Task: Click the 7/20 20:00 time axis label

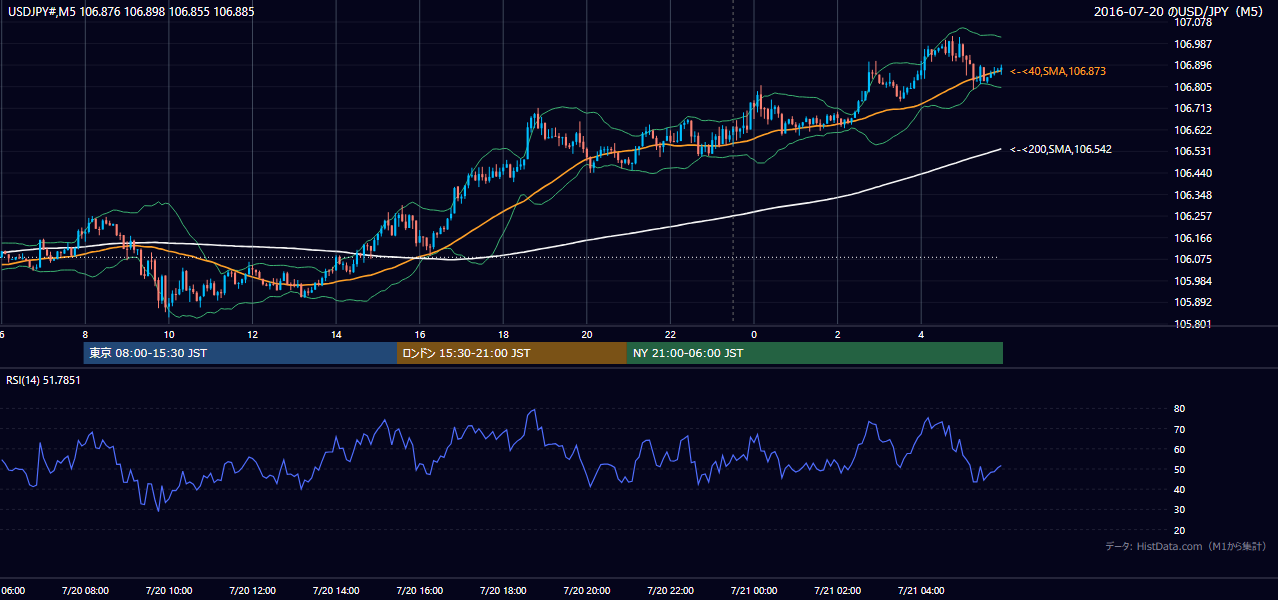Action: pyautogui.click(x=587, y=590)
